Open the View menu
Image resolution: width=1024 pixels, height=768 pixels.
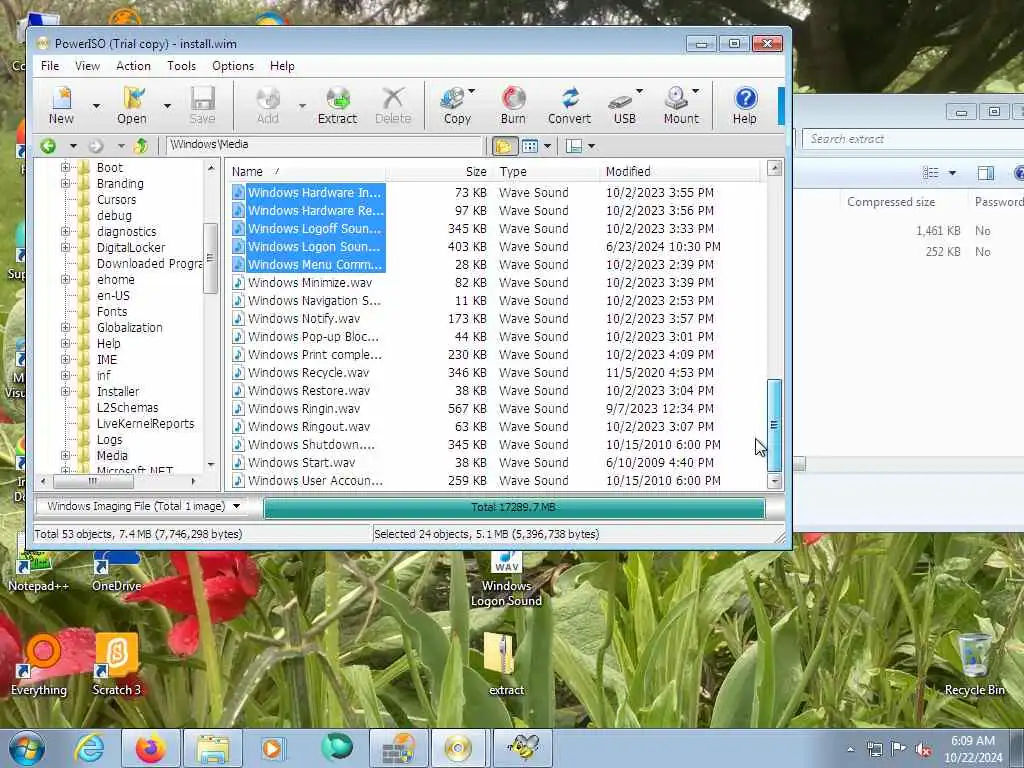pos(87,66)
